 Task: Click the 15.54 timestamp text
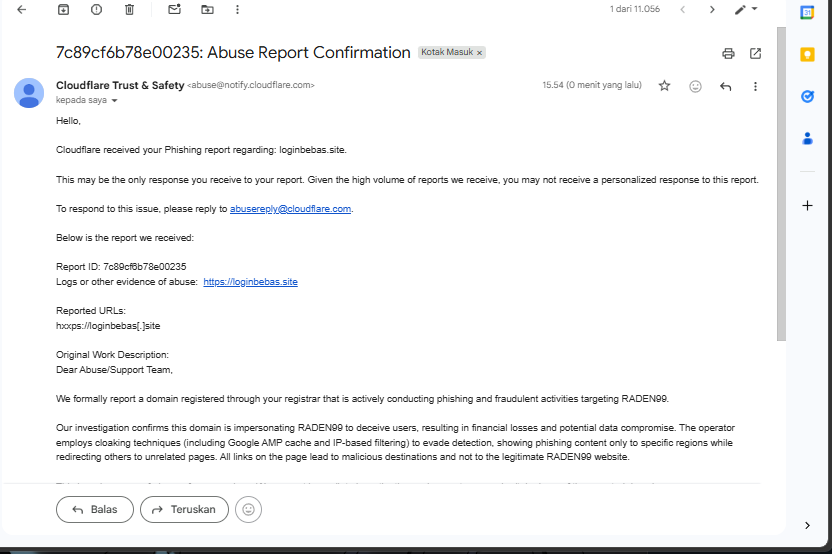tap(592, 85)
